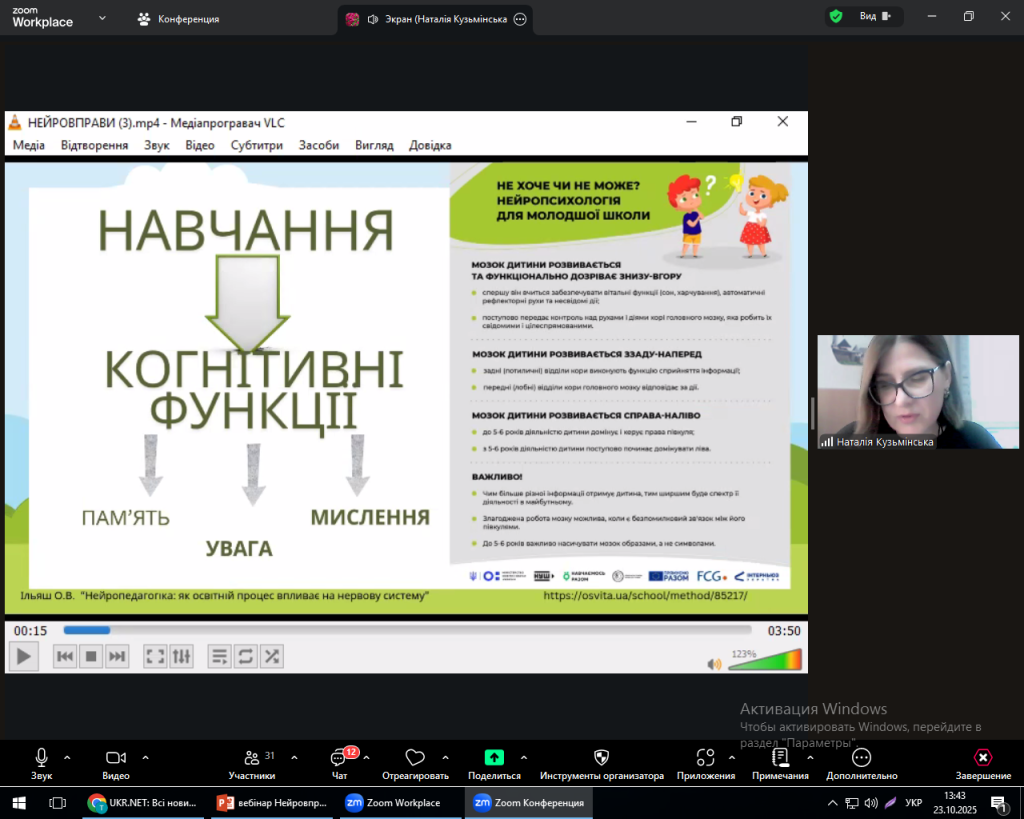The image size is (1024, 819).
Task: Click the red End meeting icon
Action: (x=982, y=758)
